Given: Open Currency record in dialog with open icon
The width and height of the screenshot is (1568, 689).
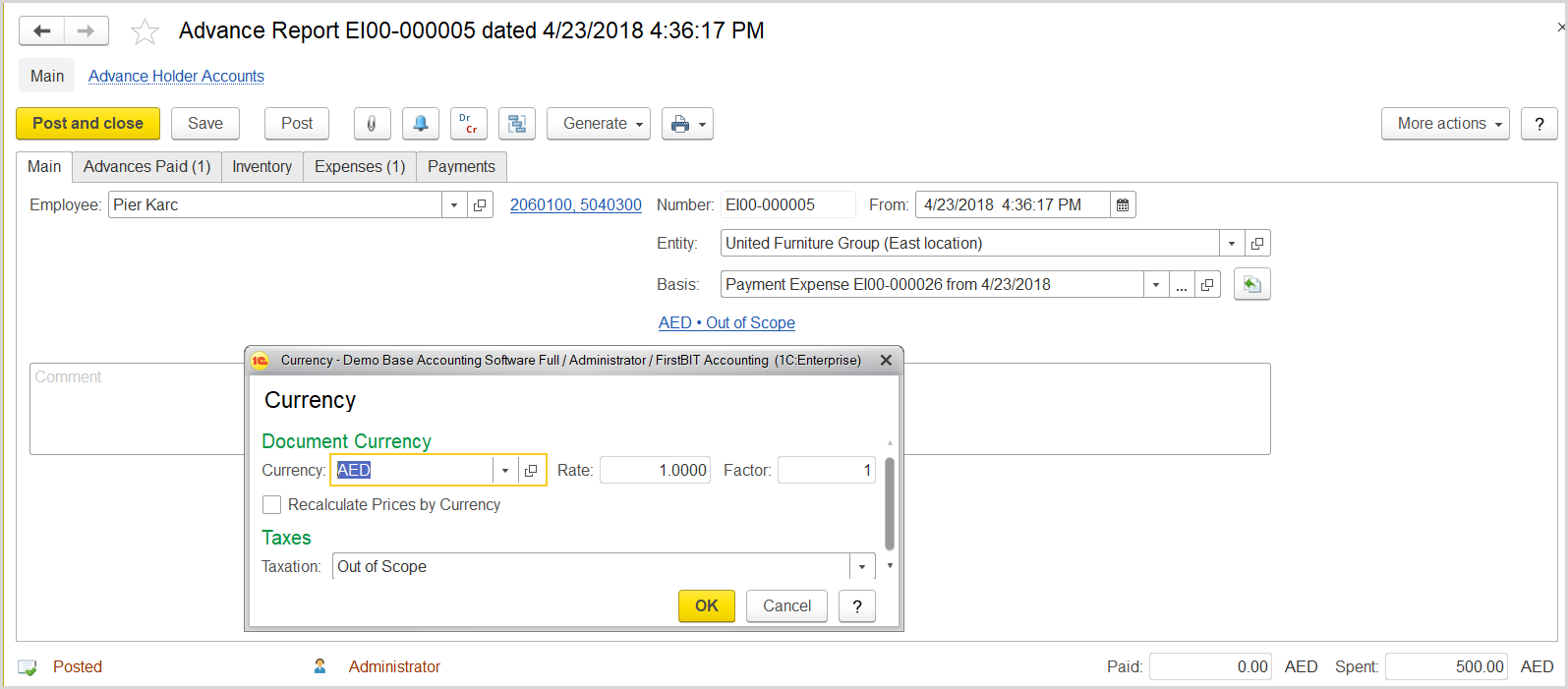Looking at the screenshot, I should (x=531, y=470).
